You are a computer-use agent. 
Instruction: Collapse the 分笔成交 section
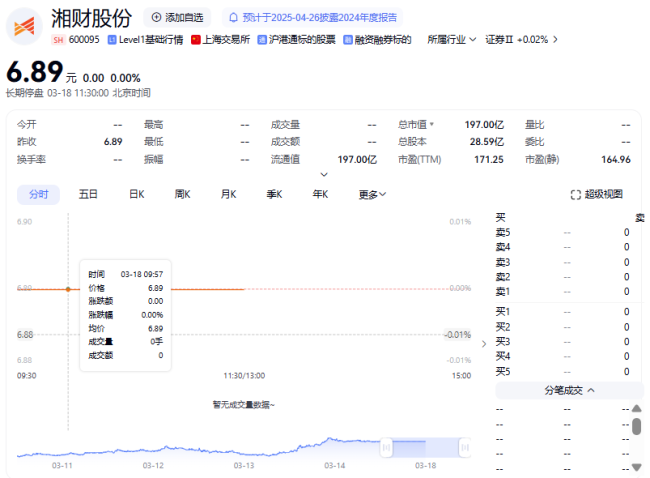click(570, 391)
